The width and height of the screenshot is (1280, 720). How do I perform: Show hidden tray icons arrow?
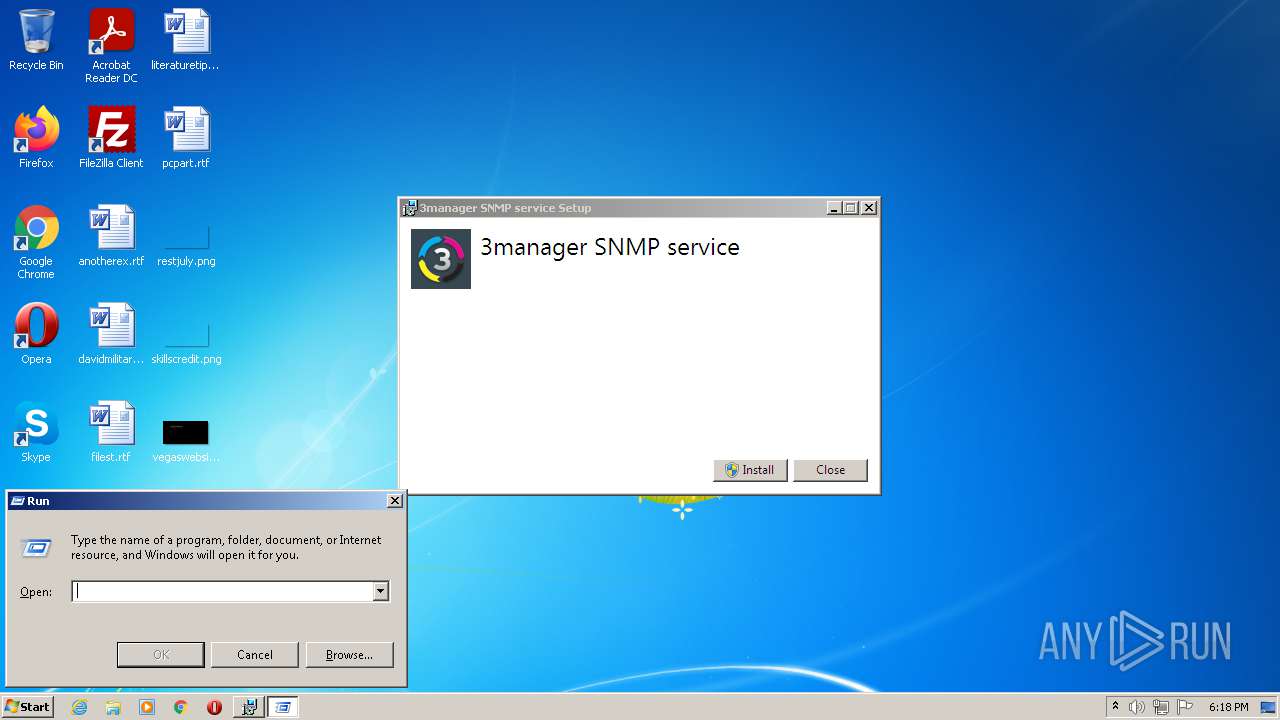click(x=1115, y=707)
